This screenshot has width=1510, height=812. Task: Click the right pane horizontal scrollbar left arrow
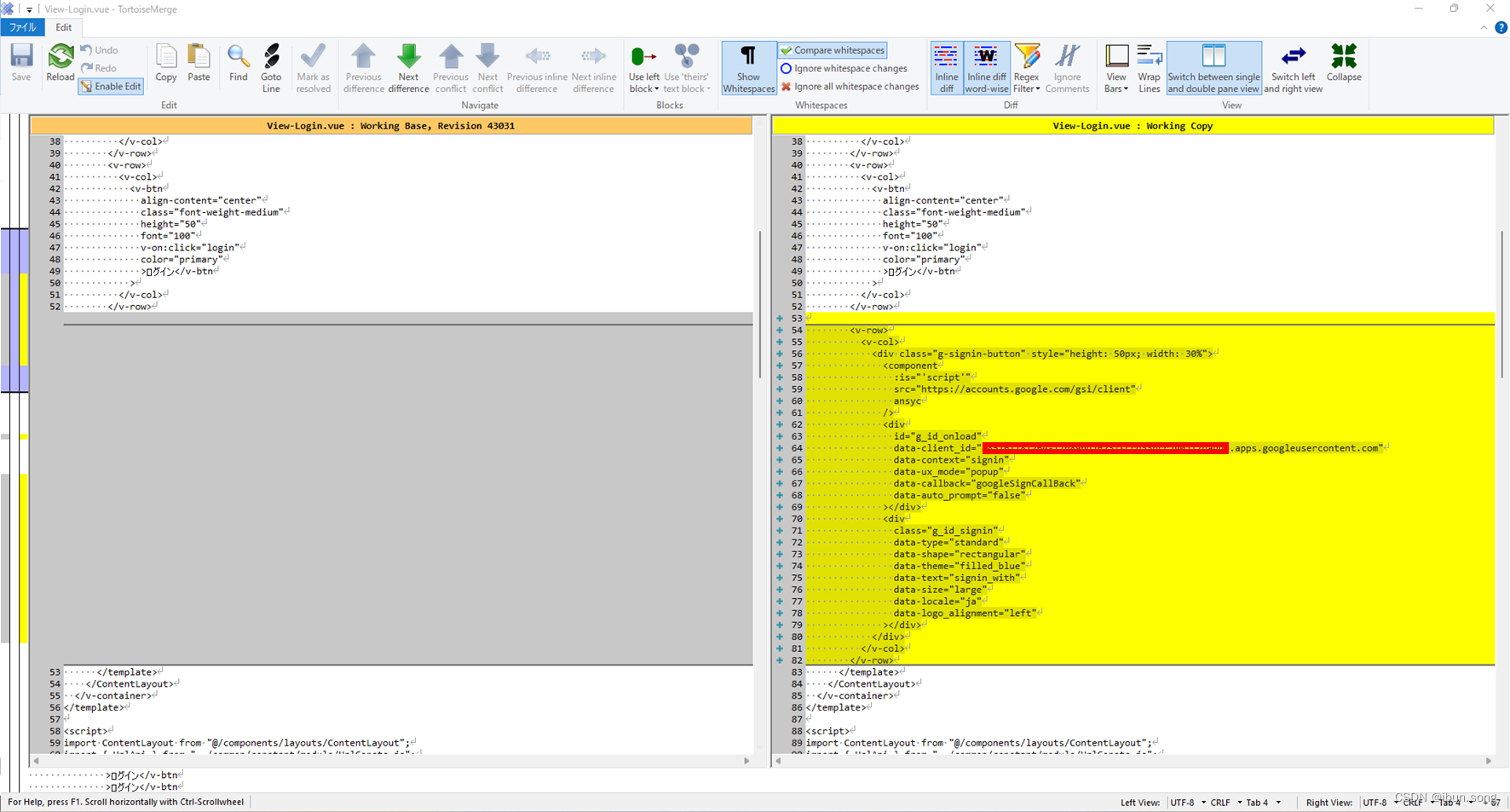[x=778, y=761]
